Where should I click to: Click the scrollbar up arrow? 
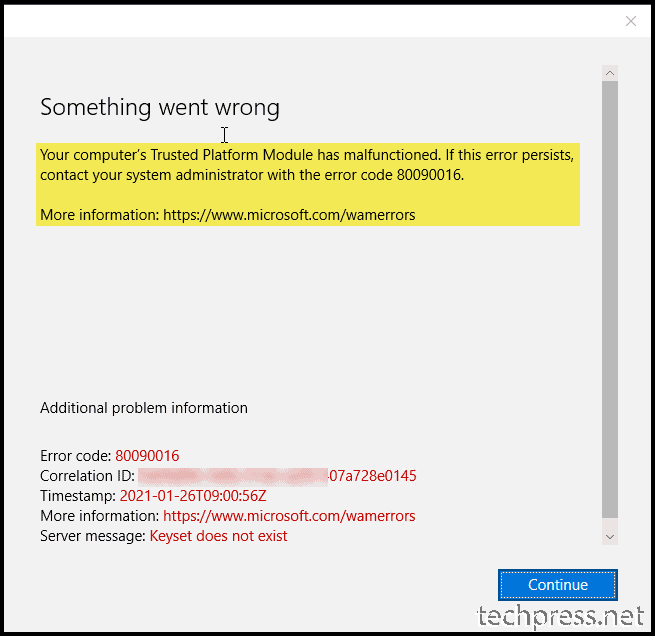[x=609, y=73]
